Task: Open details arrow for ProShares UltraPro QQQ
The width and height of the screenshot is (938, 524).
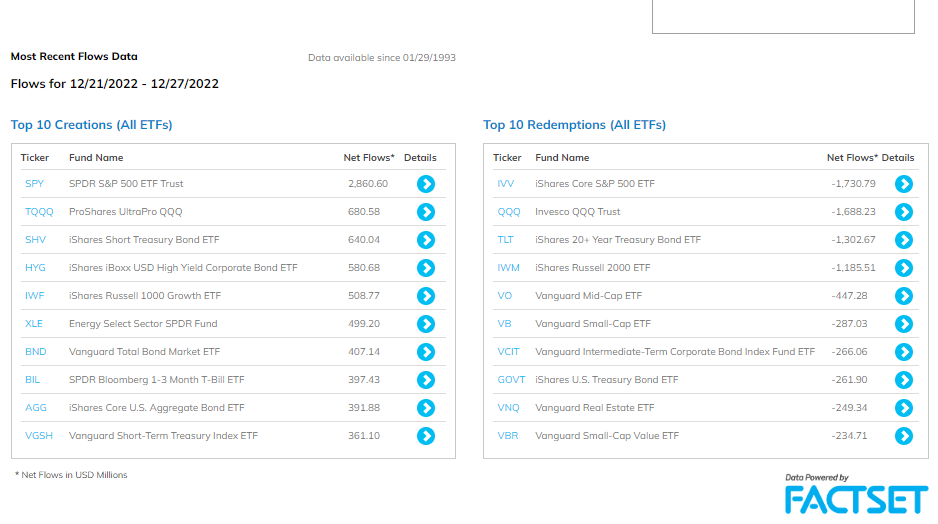Action: (x=426, y=212)
